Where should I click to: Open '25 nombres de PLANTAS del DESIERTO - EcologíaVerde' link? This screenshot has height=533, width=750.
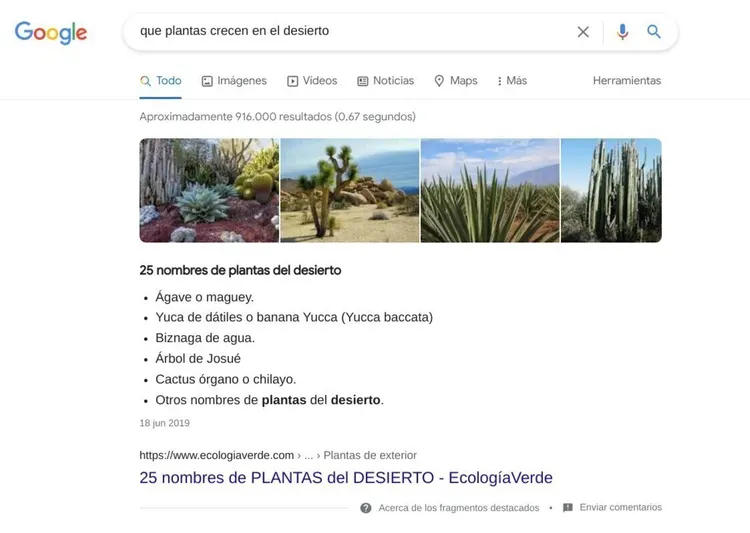[346, 477]
